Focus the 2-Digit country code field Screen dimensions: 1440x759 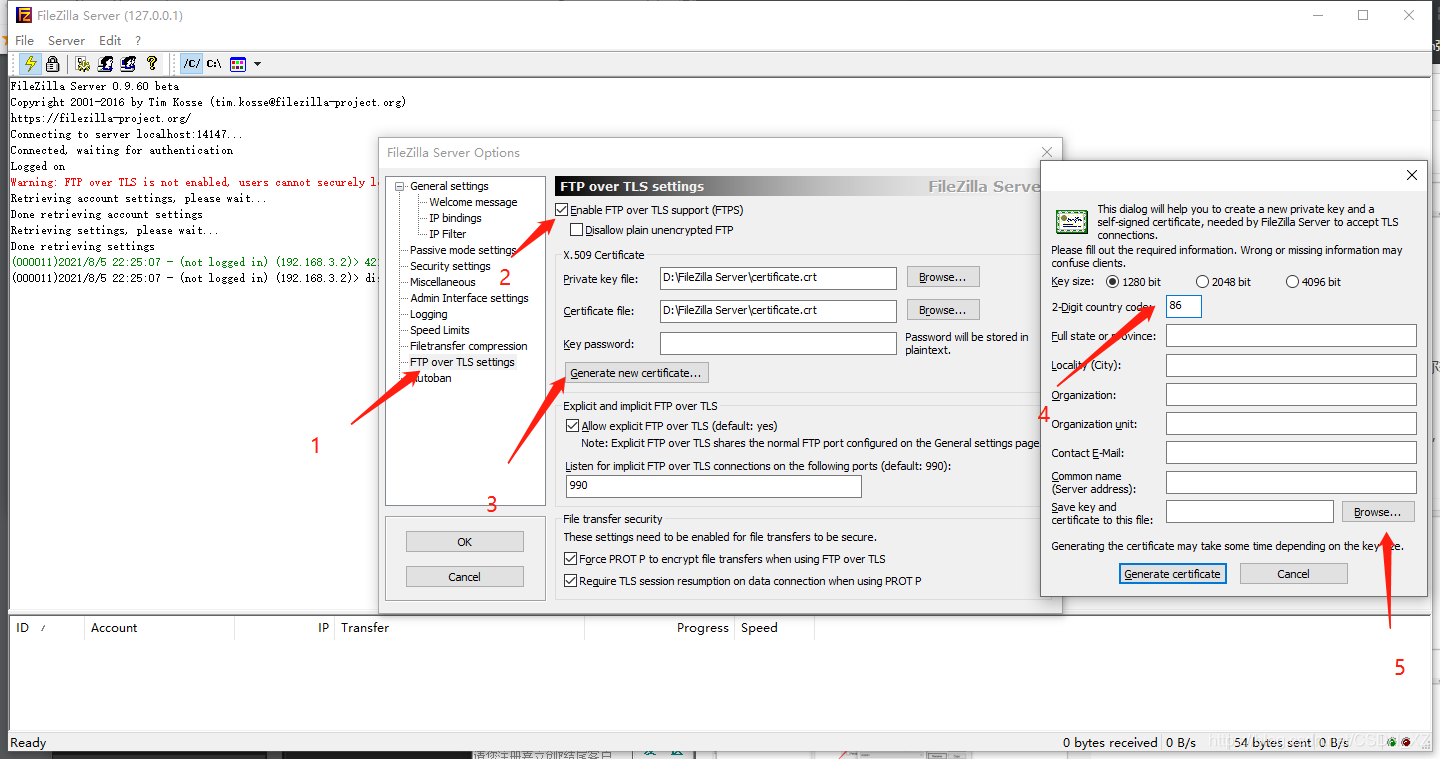1183,306
